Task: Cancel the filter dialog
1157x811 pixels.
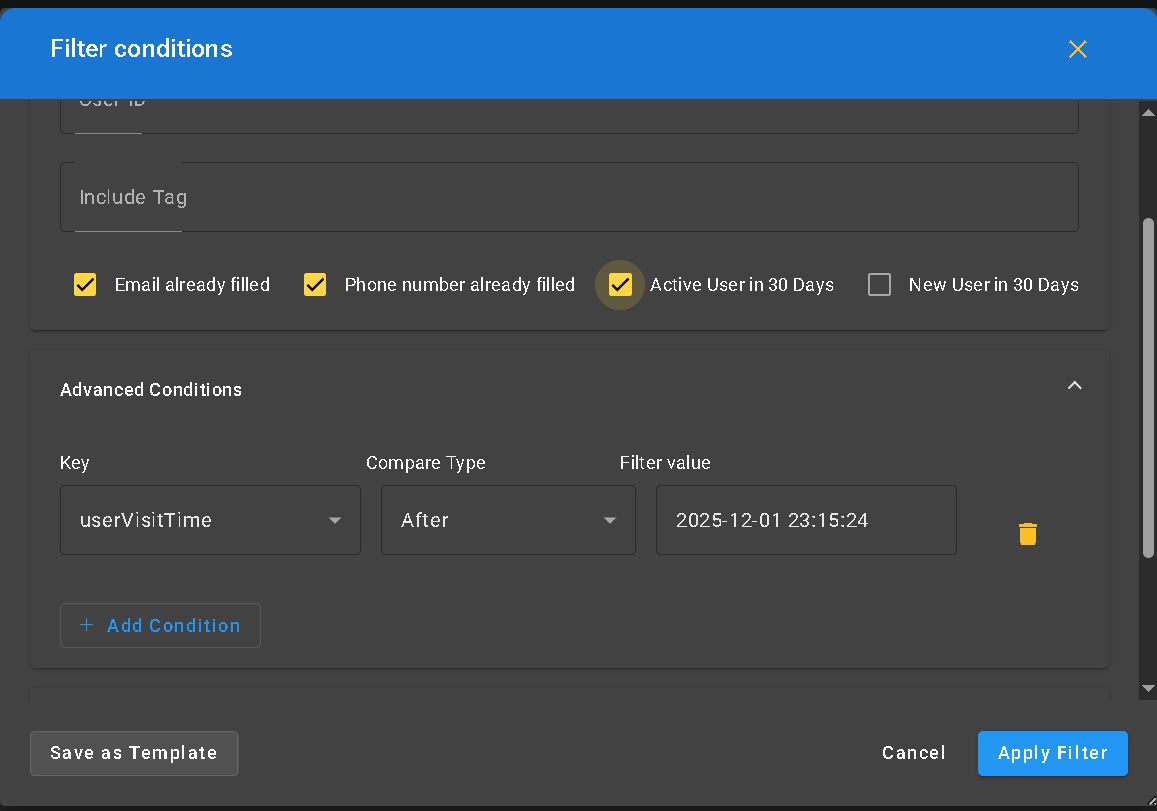Action: click(x=913, y=753)
